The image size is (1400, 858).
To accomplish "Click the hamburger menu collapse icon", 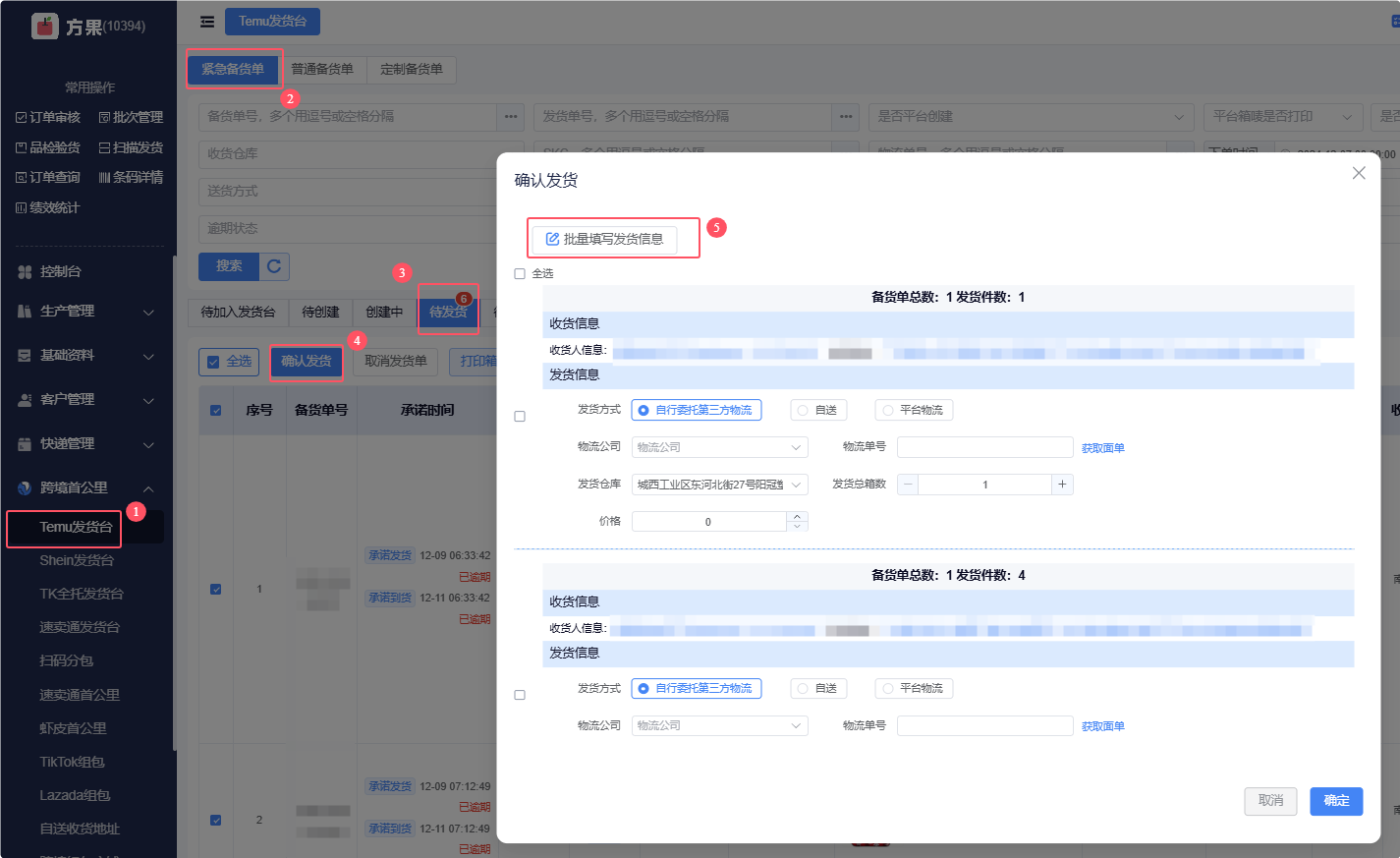I will [206, 22].
